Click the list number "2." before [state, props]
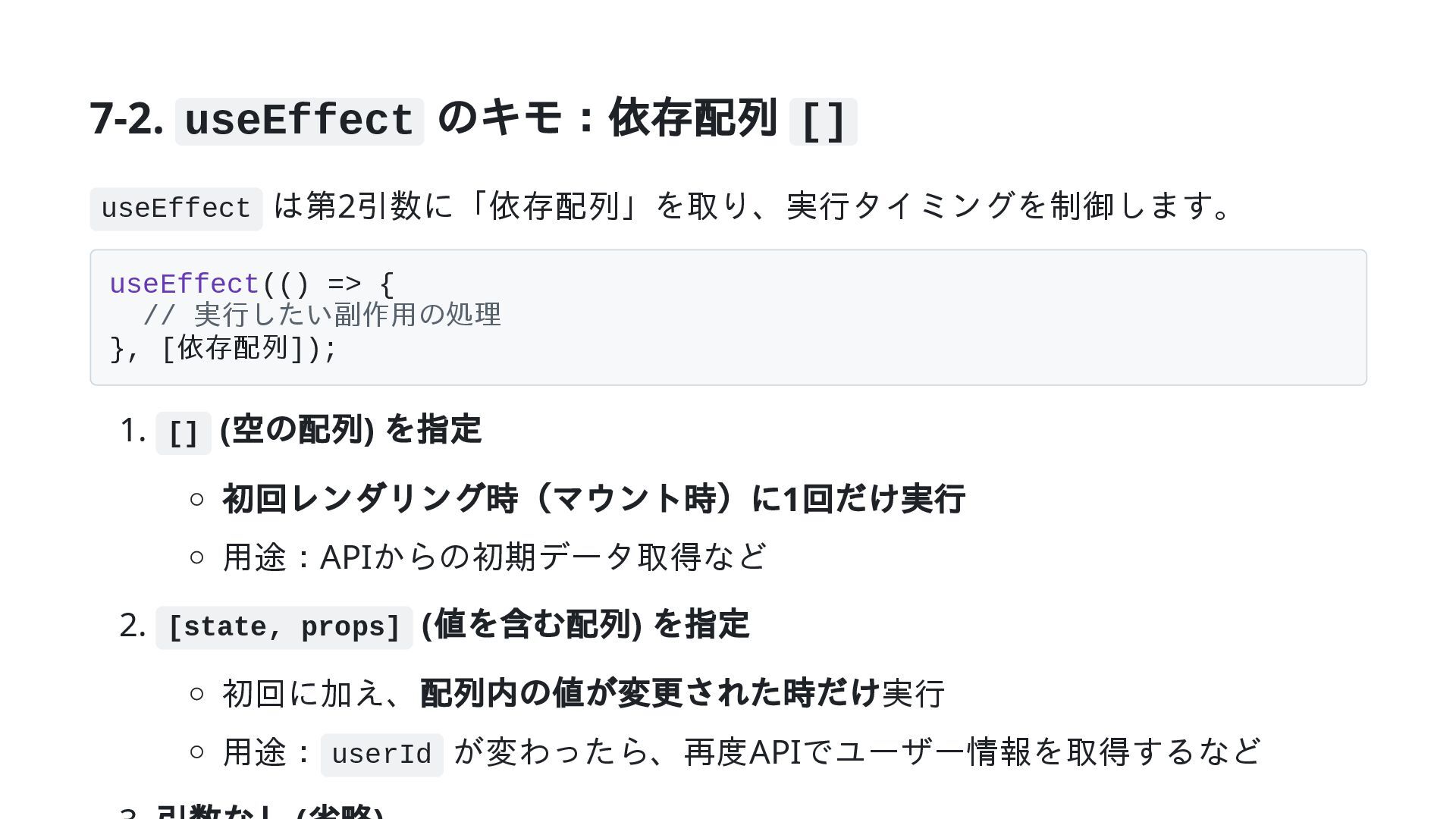The image size is (1456, 819). tap(132, 626)
